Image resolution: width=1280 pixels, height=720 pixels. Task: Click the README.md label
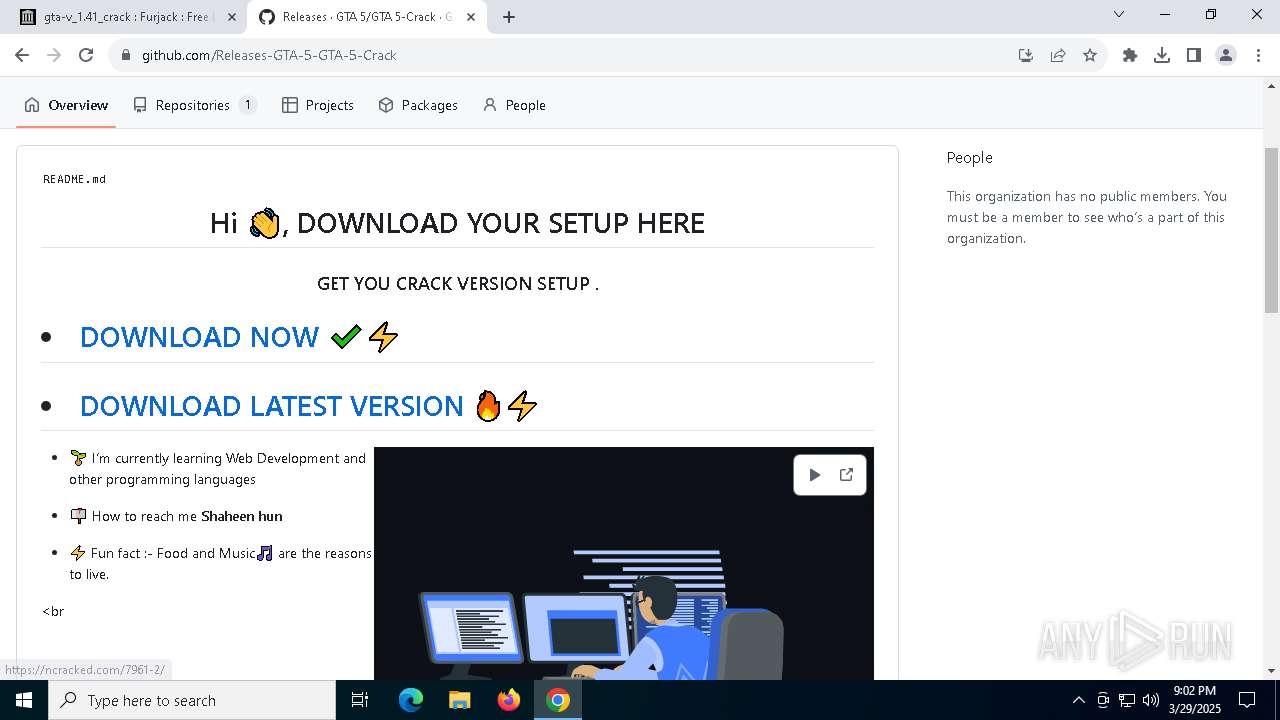point(74,179)
